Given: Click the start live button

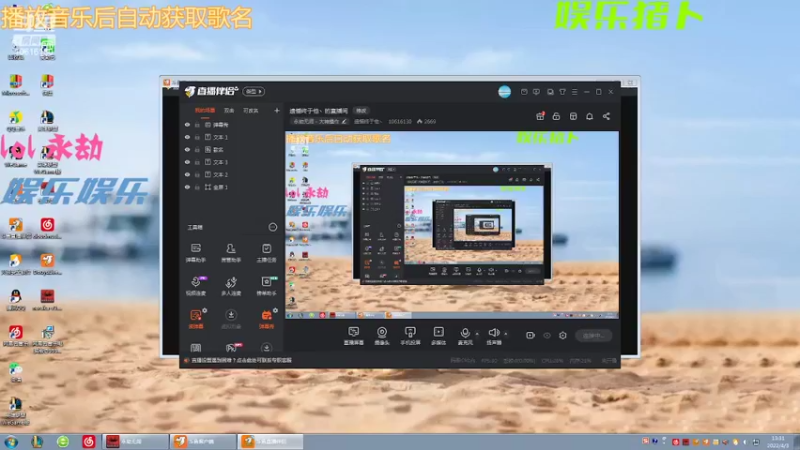Looking at the screenshot, I should [594, 335].
